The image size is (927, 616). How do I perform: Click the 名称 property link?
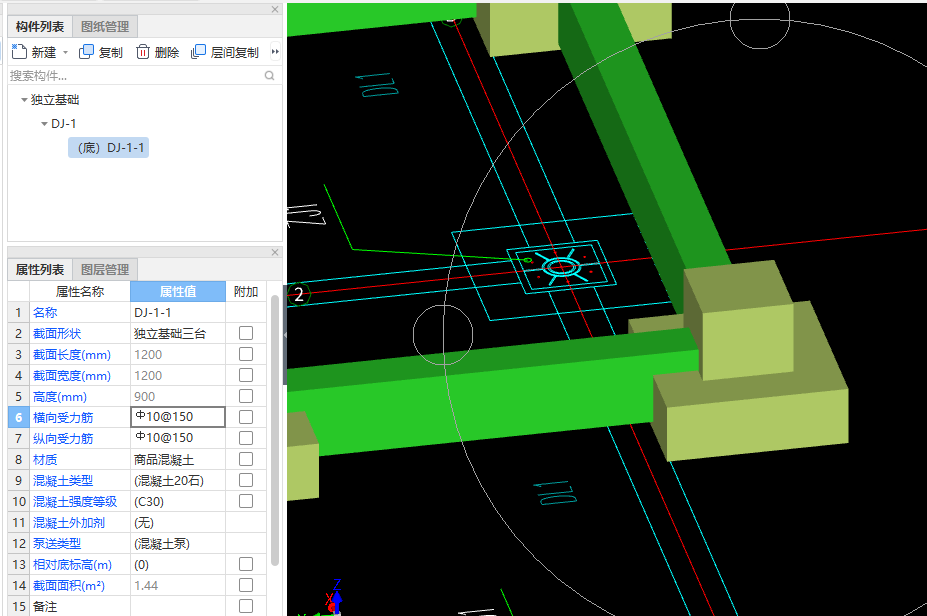pyautogui.click(x=45, y=312)
